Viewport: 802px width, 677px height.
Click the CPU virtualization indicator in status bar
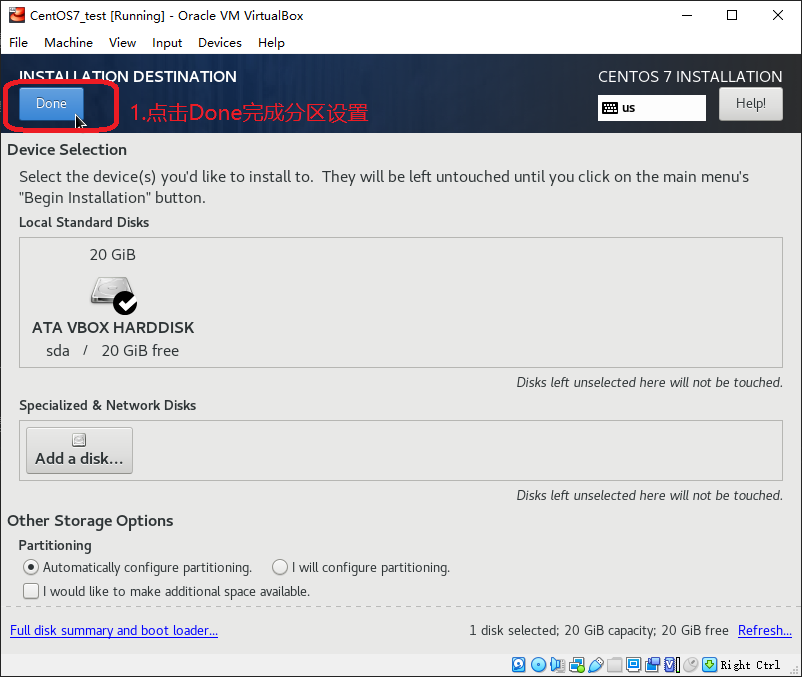click(672, 664)
